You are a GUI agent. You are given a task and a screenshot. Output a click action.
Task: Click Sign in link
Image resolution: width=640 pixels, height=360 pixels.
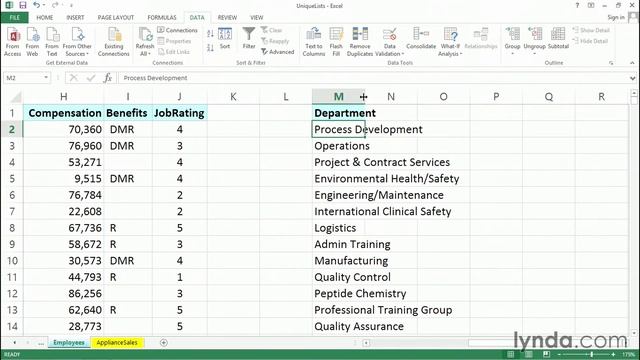616,17
